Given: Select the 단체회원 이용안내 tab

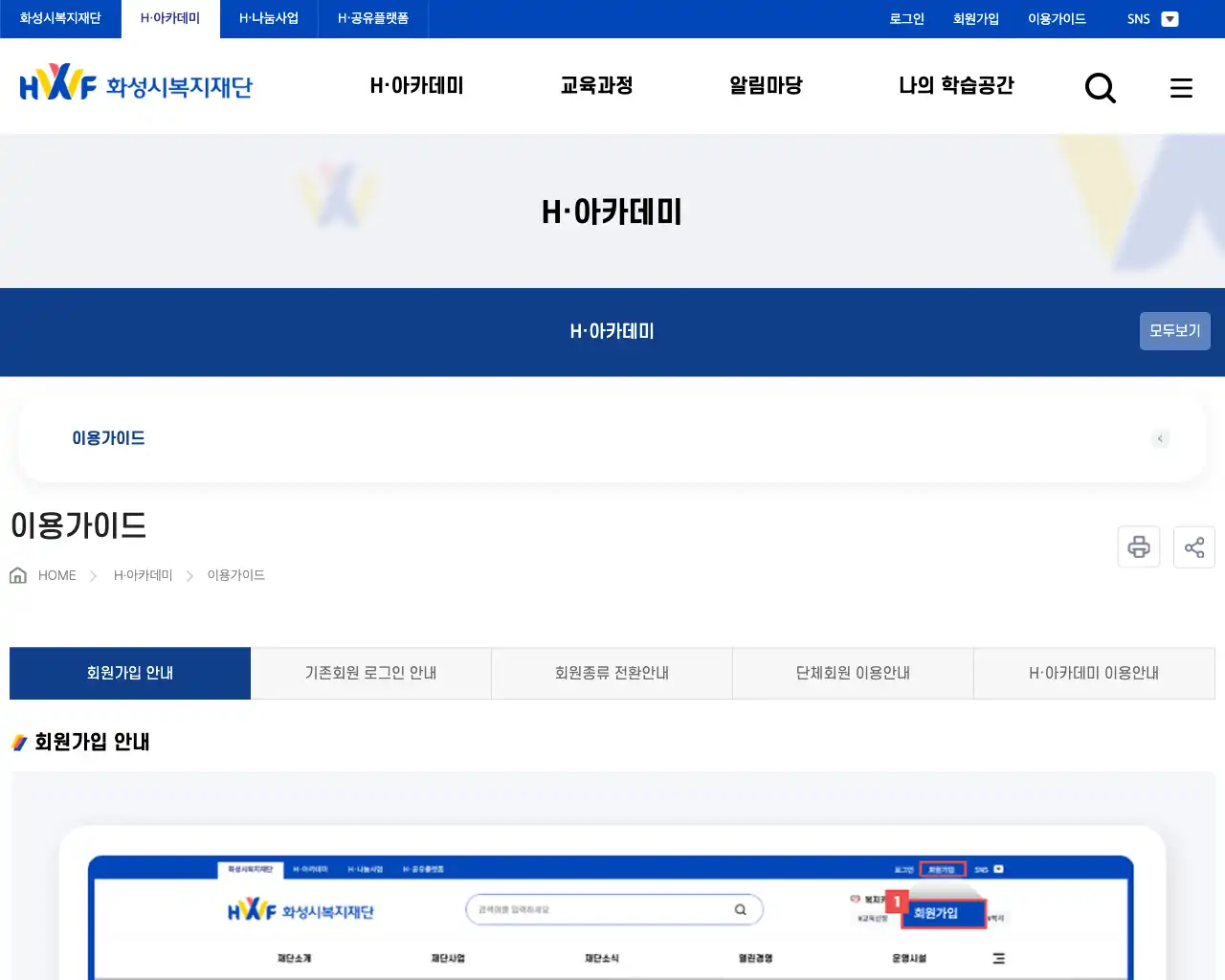Looking at the screenshot, I should coord(852,673).
